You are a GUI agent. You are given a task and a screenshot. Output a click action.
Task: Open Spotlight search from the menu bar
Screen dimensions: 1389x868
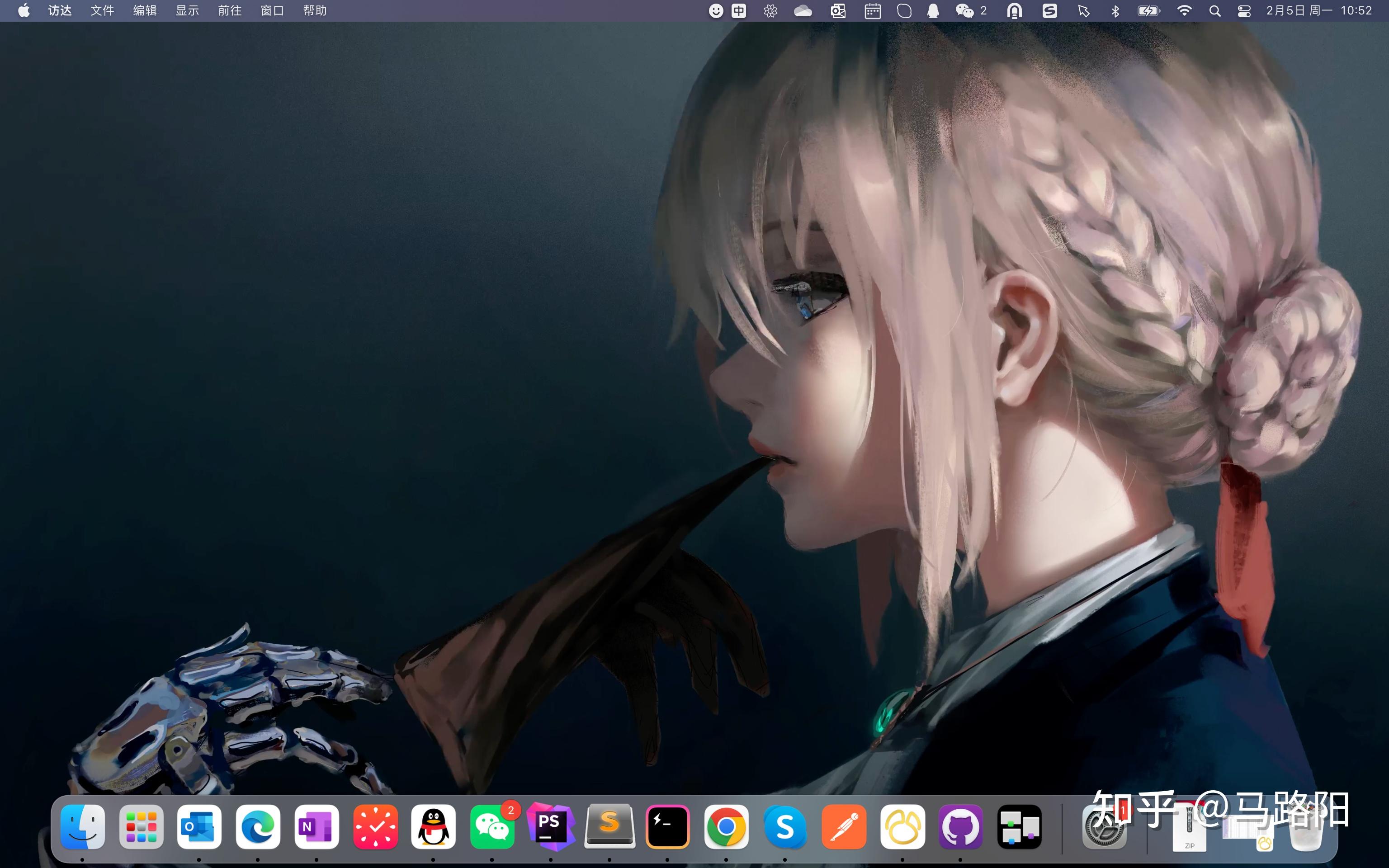1215,10
